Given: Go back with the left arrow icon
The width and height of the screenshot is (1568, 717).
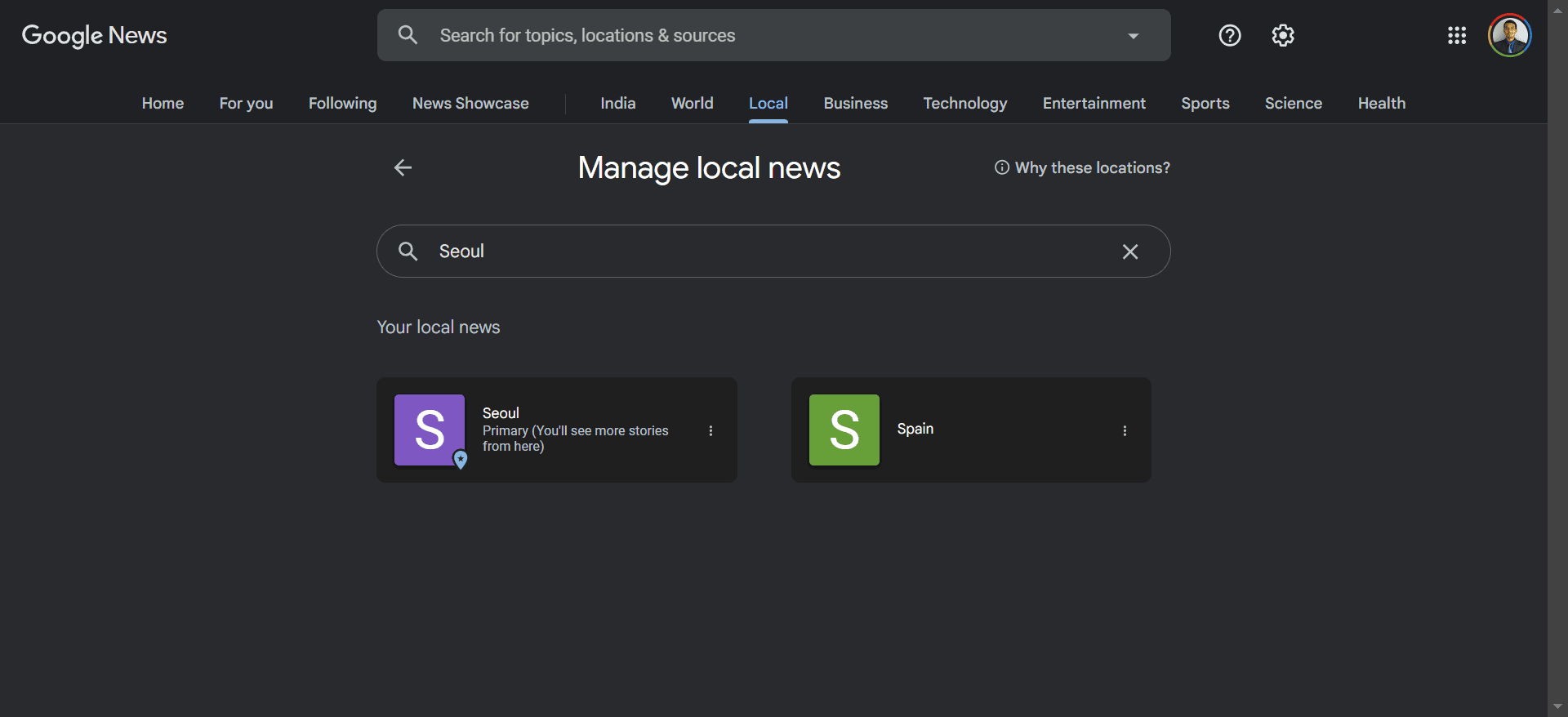Looking at the screenshot, I should click(403, 167).
